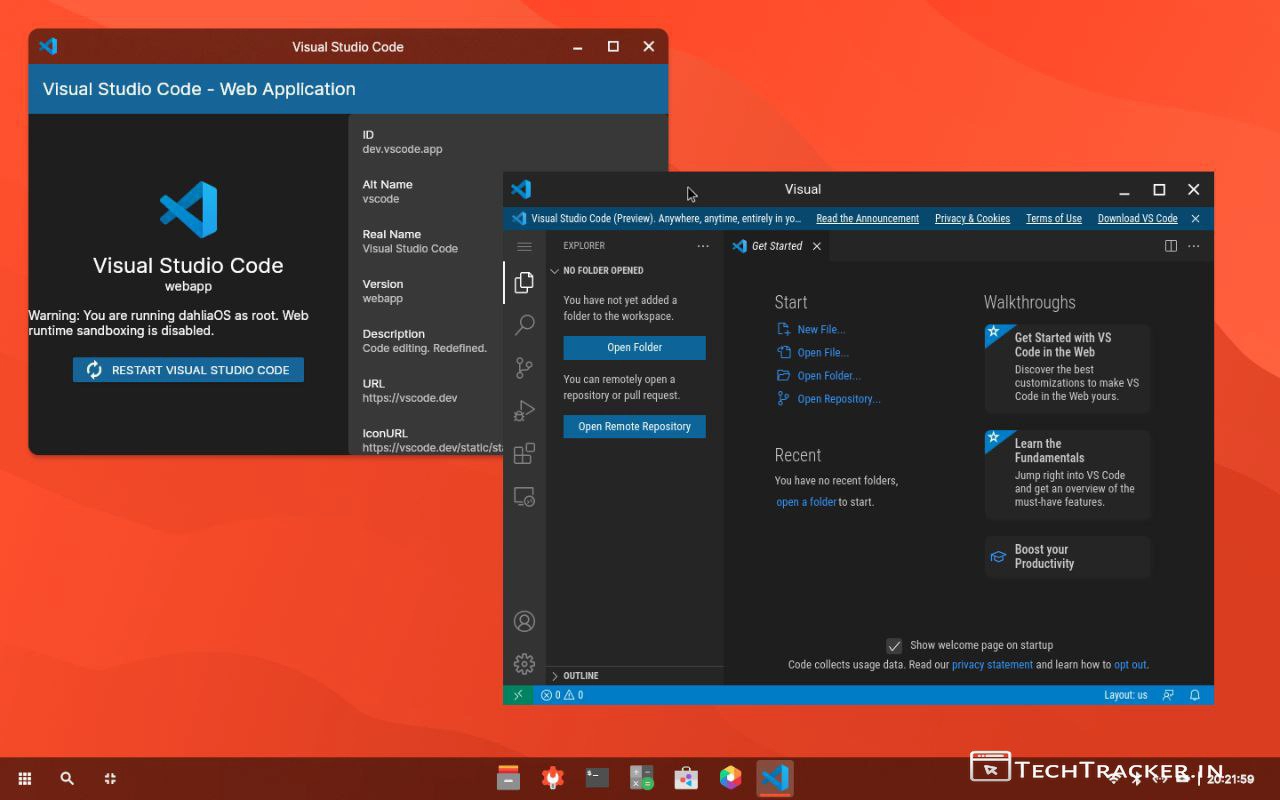Open Explorer views and more actions menu
1280x800 pixels.
703,246
